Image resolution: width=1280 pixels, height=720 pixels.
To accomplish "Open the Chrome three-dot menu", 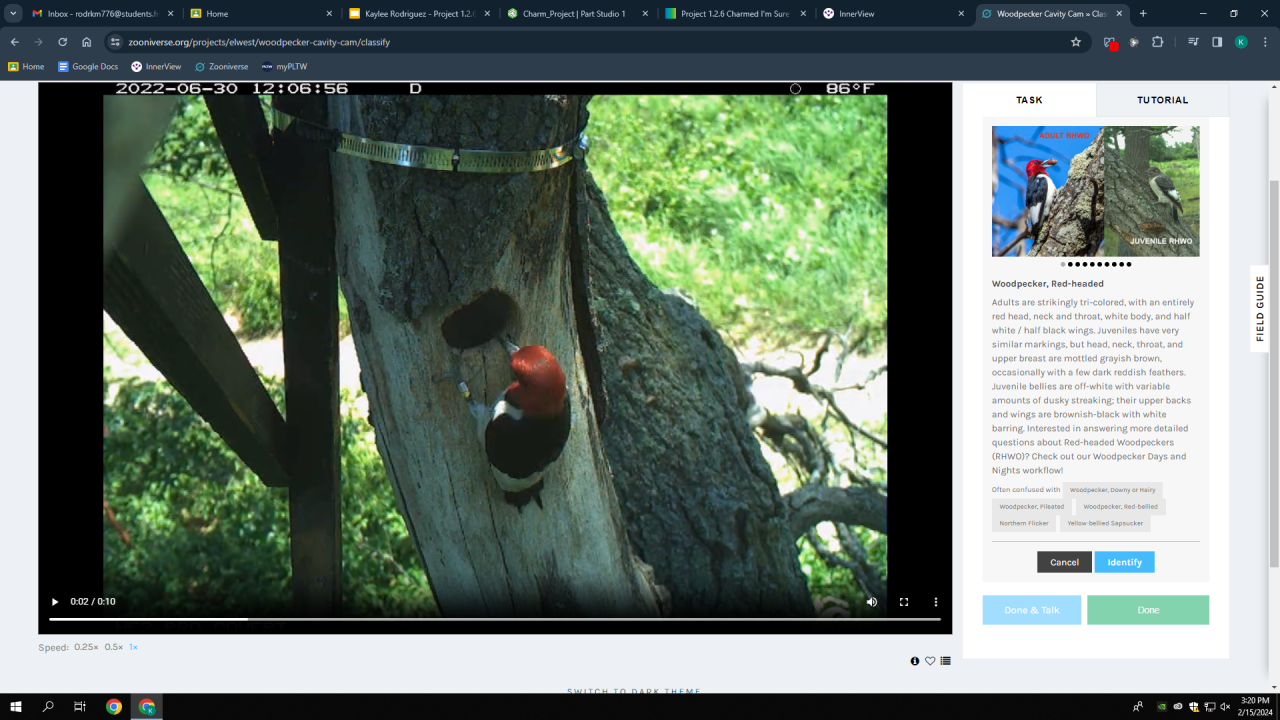I will (x=1265, y=42).
